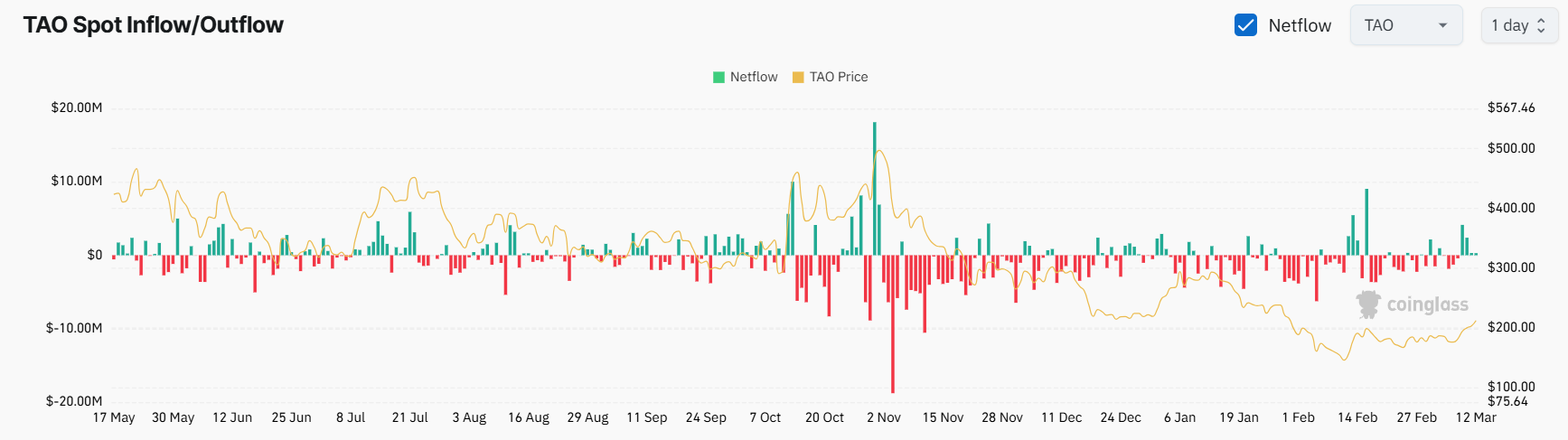This screenshot has height=440, width=1568.
Task: Click the TAO Spot Inflow/Outflow title
Action: pyautogui.click(x=154, y=24)
